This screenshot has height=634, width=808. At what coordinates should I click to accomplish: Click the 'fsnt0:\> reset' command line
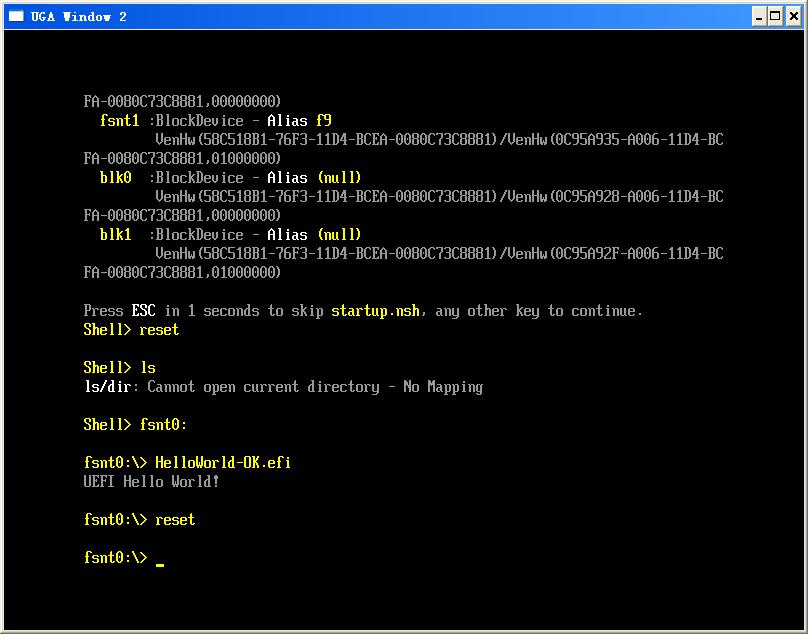click(x=139, y=520)
